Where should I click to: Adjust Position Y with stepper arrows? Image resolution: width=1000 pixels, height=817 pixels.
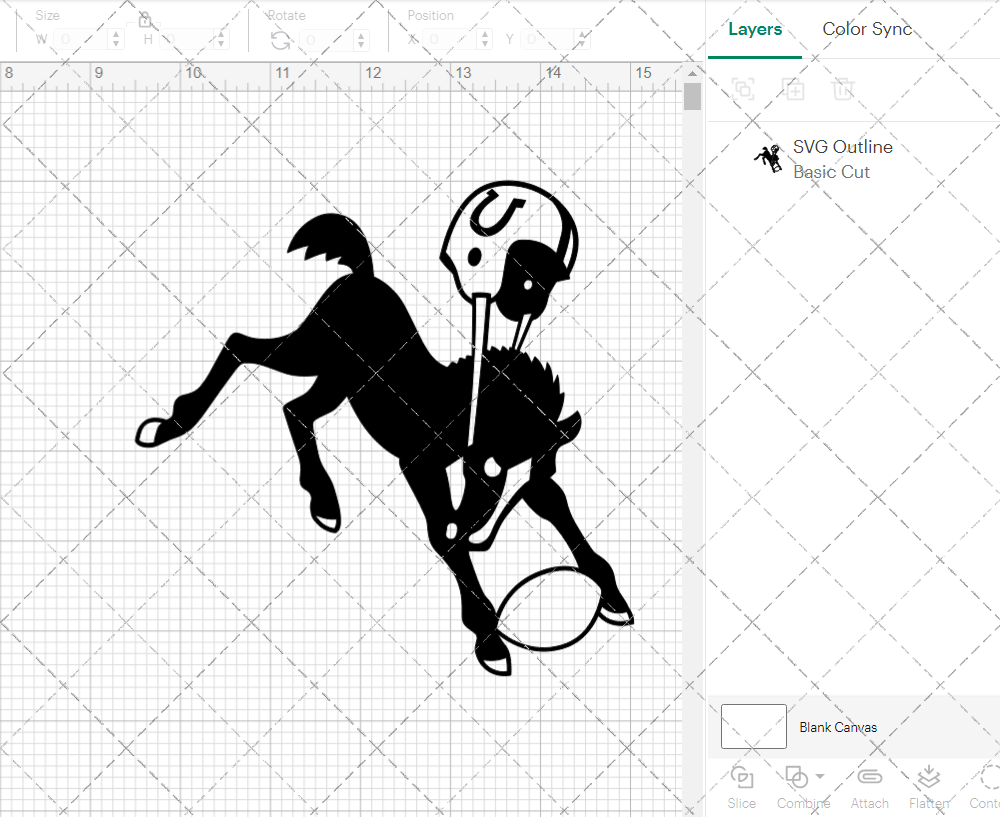(x=582, y=40)
